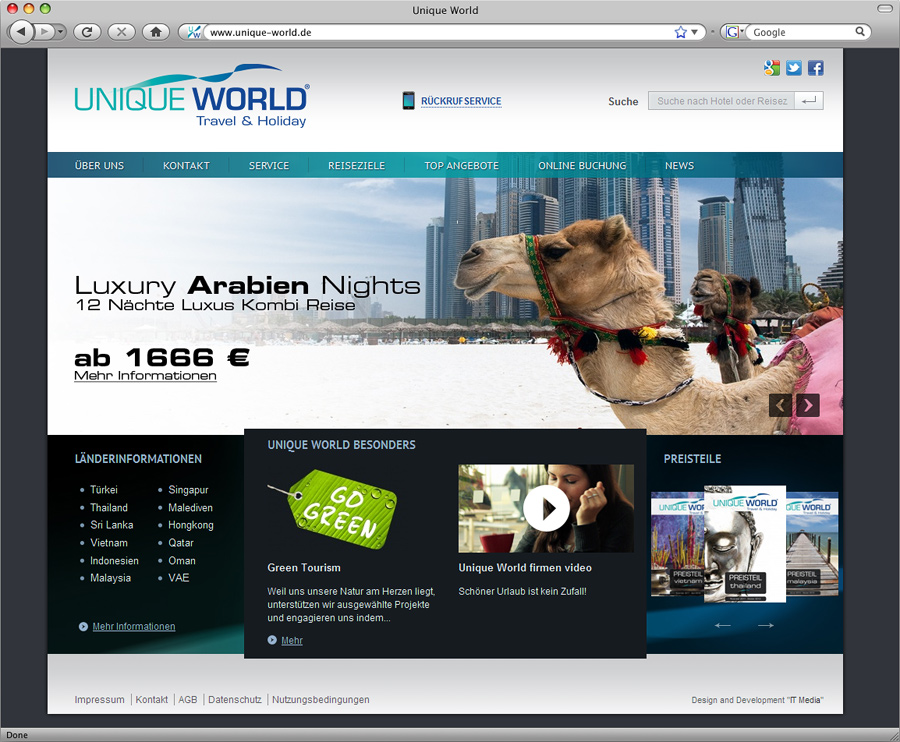This screenshot has height=742, width=900.
Task: Open Singapur country information
Action: coord(188,490)
